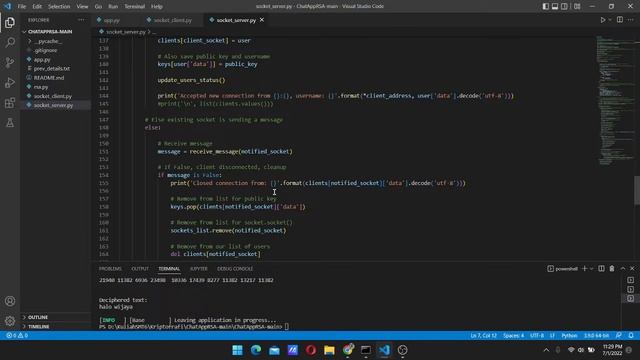
Task: Open run options dropdown next to play
Action: click(x=610, y=20)
